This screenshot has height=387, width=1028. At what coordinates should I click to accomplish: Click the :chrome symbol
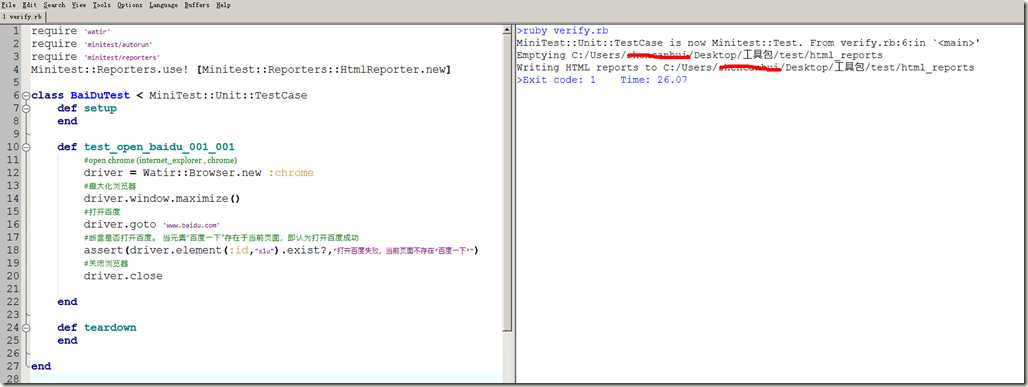point(290,173)
